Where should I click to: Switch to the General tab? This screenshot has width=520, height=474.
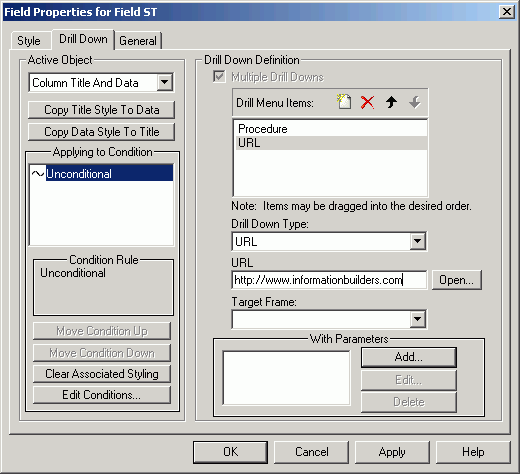(138, 41)
